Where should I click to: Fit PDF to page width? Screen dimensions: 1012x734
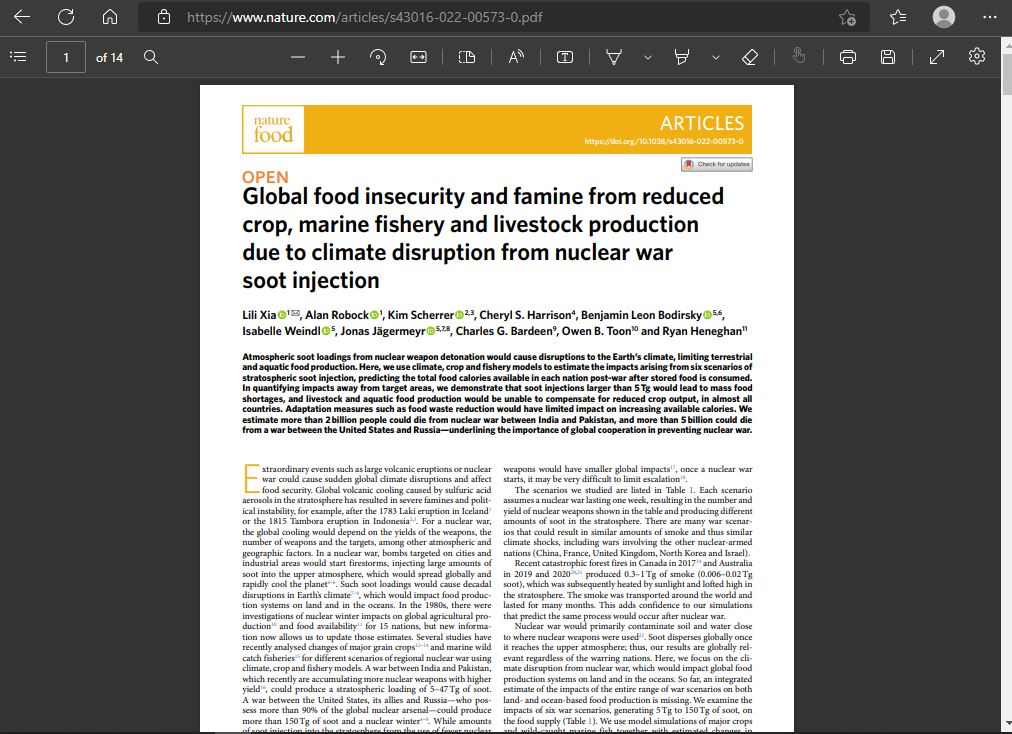click(418, 57)
